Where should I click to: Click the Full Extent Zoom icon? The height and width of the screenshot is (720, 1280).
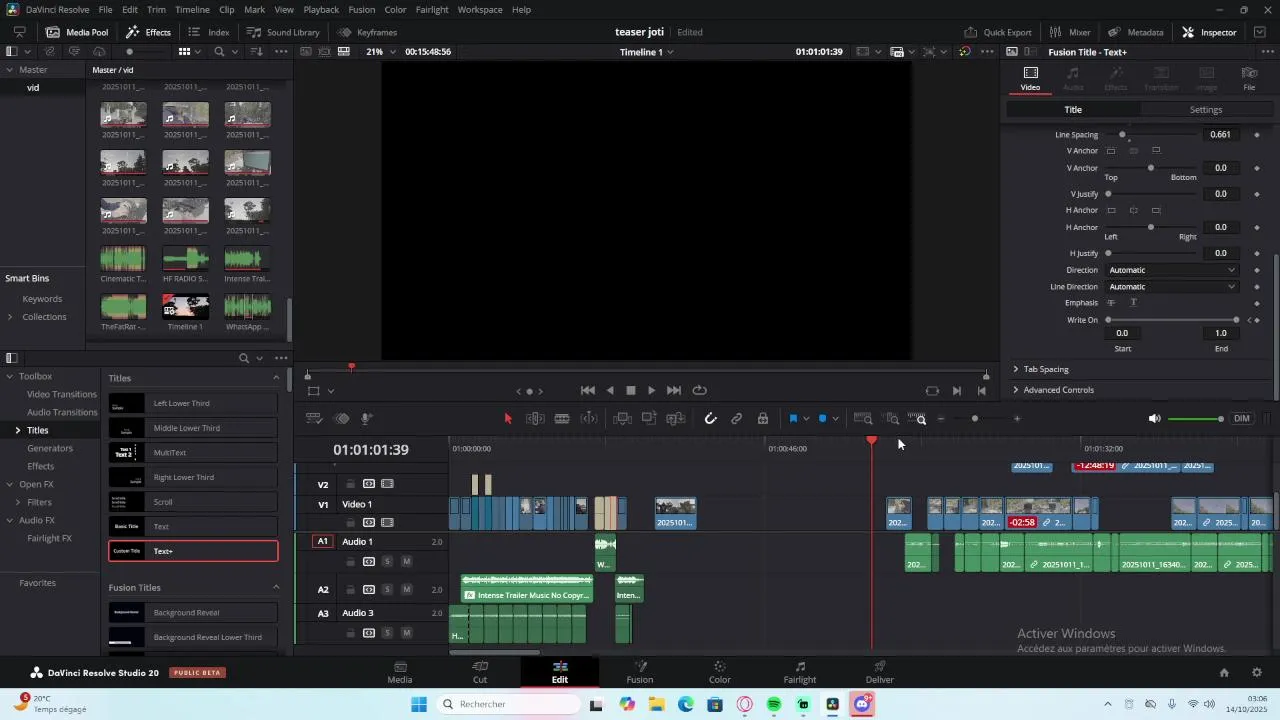coord(864,419)
